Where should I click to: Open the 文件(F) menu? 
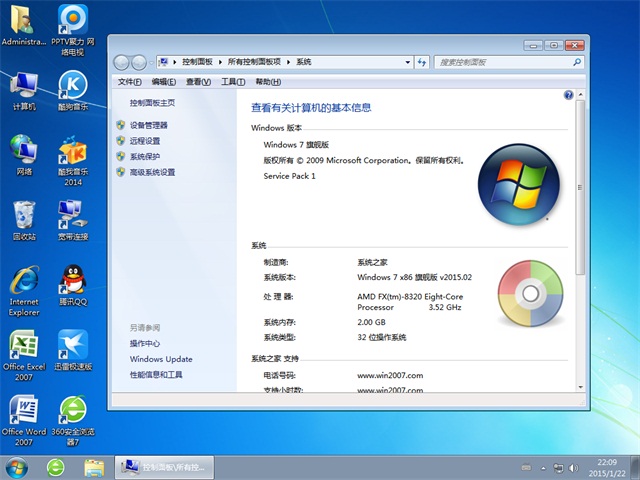pos(129,82)
